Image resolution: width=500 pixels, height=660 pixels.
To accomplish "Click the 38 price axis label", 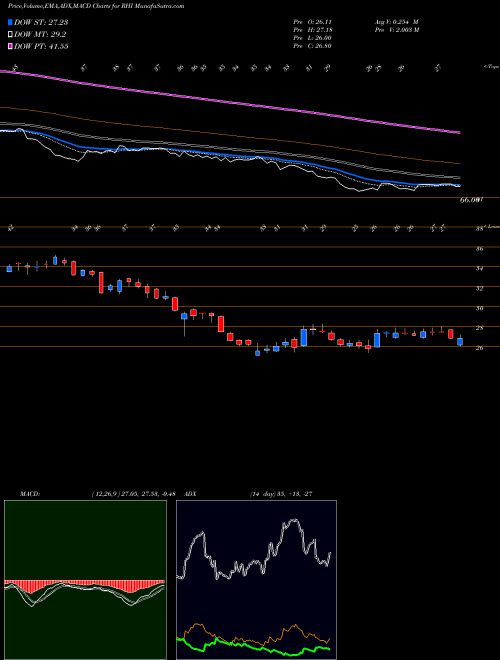I will 479,229.
